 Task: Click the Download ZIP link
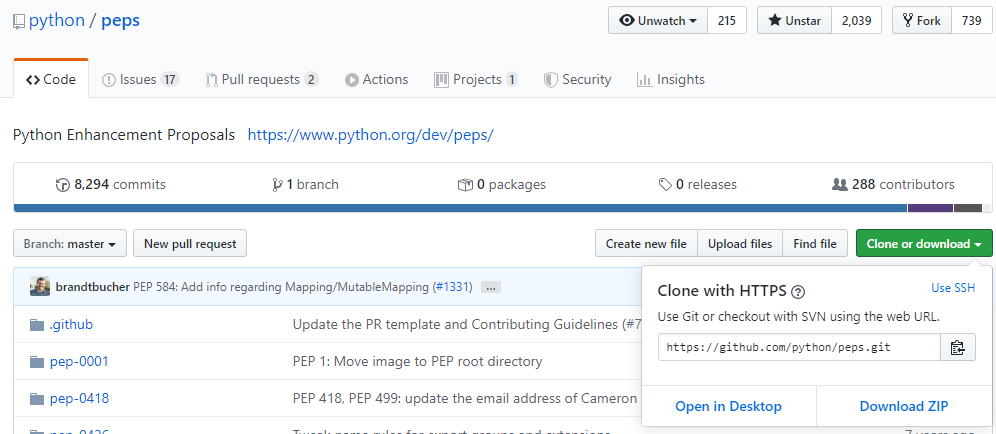[x=903, y=406]
